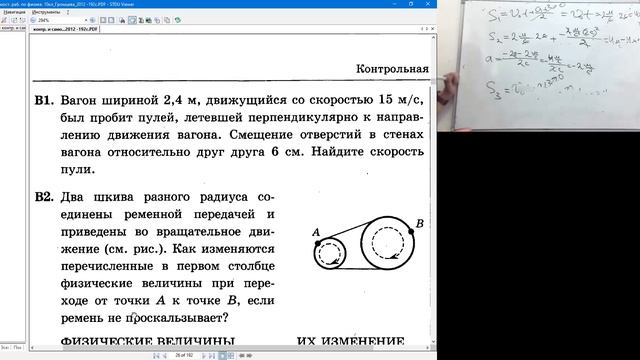Navigate forward in view history
The height and width of the screenshot is (360, 640).
(249, 356)
